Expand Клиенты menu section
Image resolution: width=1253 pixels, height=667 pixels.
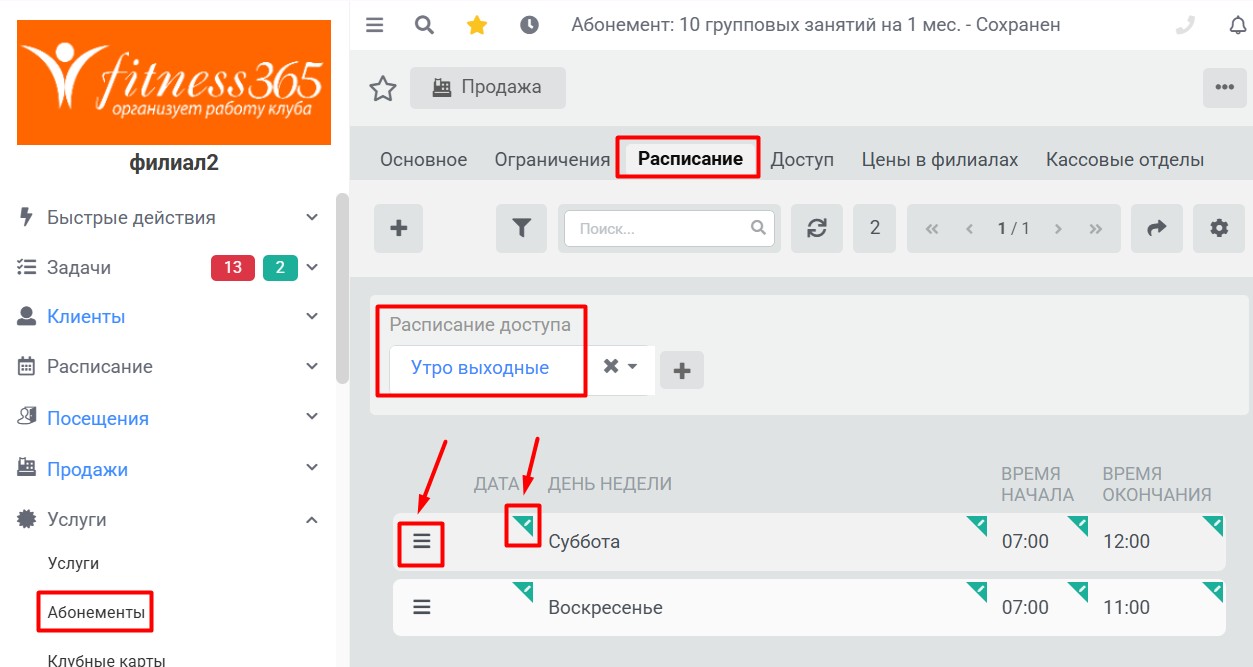312,316
